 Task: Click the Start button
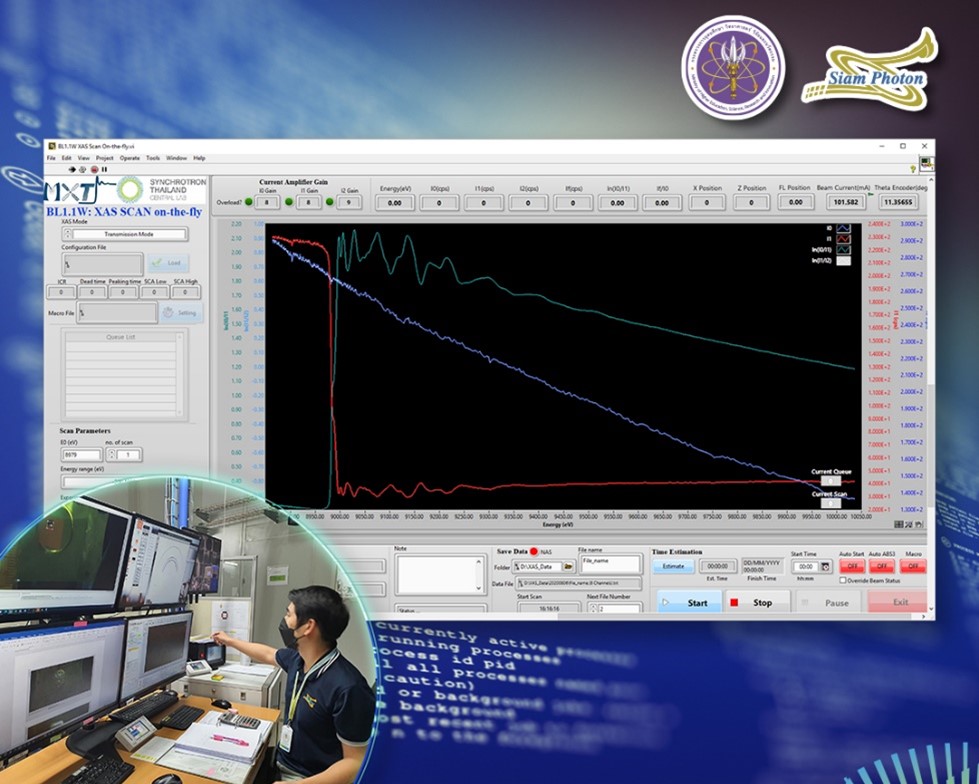689,602
